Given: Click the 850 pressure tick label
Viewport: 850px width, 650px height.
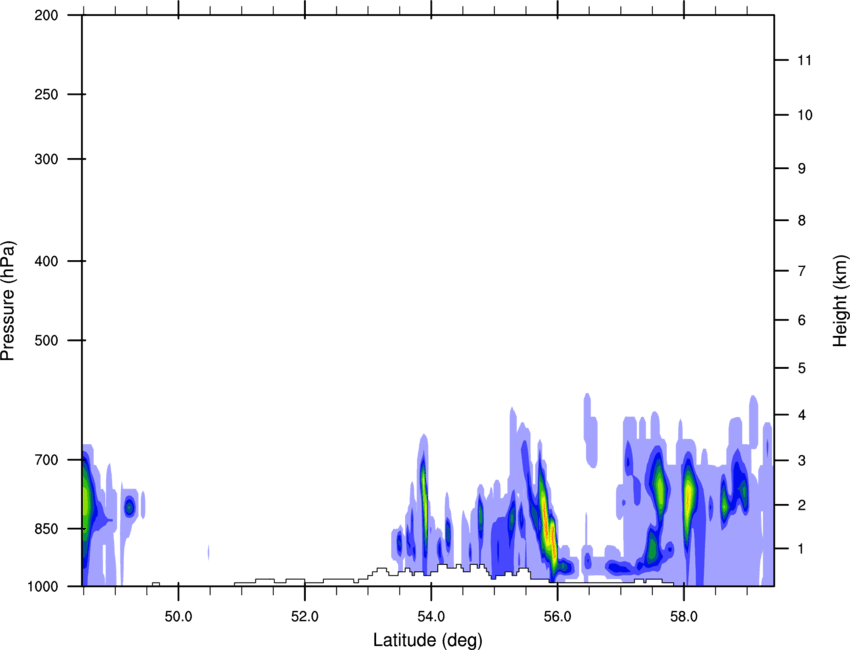Looking at the screenshot, I should coord(46,529).
